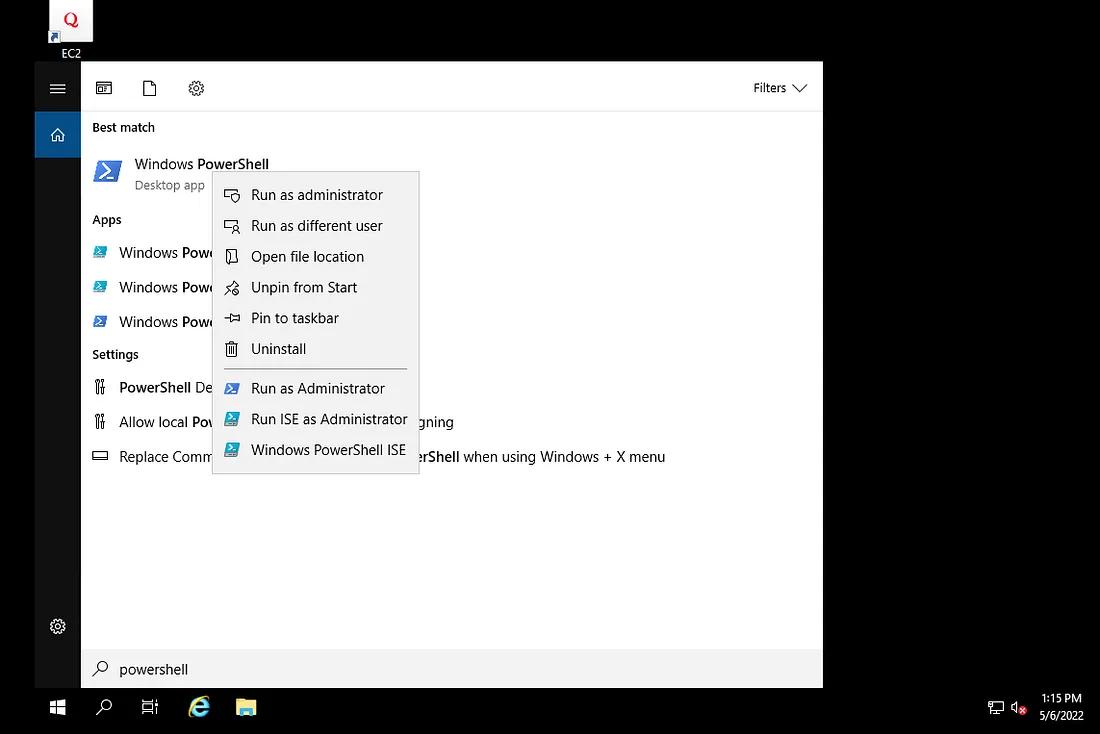
Task: Open Windows PowerShell best match icon
Action: pos(108,171)
